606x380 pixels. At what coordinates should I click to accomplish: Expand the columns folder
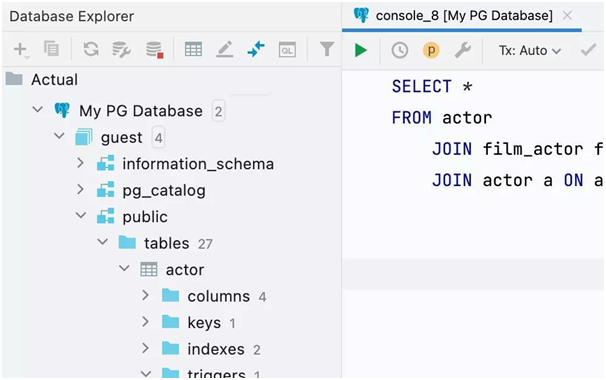pyautogui.click(x=145, y=295)
